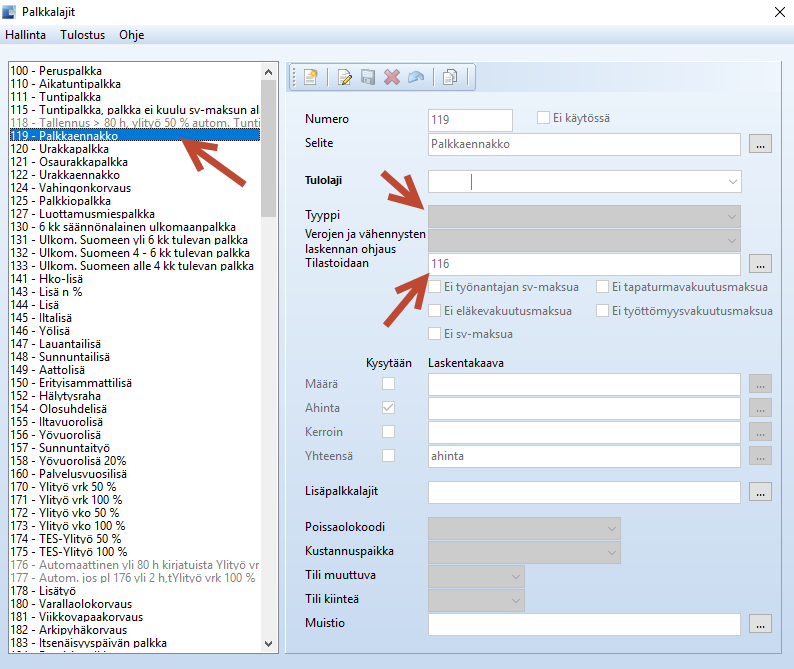Close the Palkkalajit window
Image resolution: width=794 pixels, height=669 pixels.
click(x=780, y=12)
